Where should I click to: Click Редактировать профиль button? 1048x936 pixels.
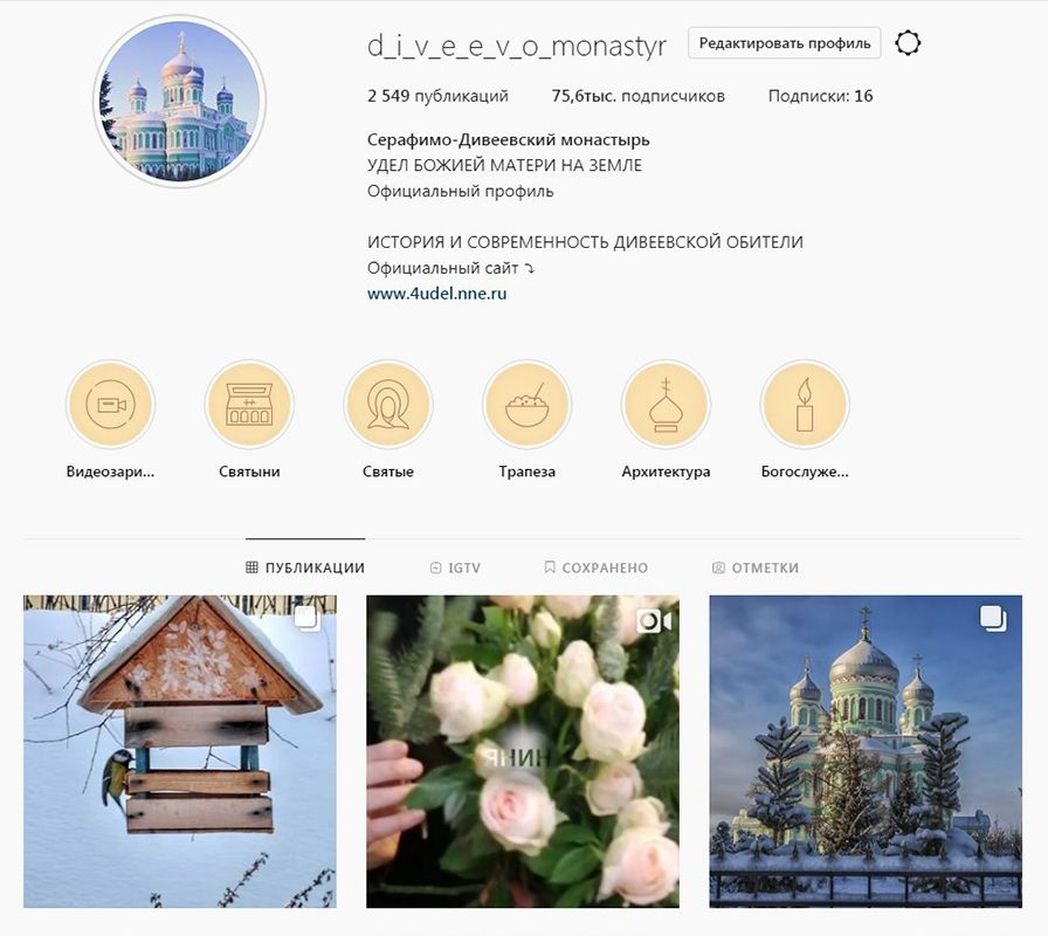coord(785,43)
